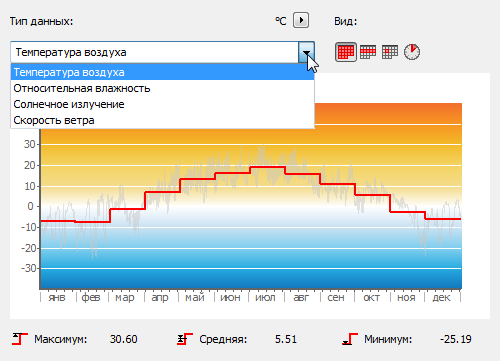Screen dimensions: 500x361
Task: Select the clock-style daily view icon
Action: pyautogui.click(x=412, y=52)
